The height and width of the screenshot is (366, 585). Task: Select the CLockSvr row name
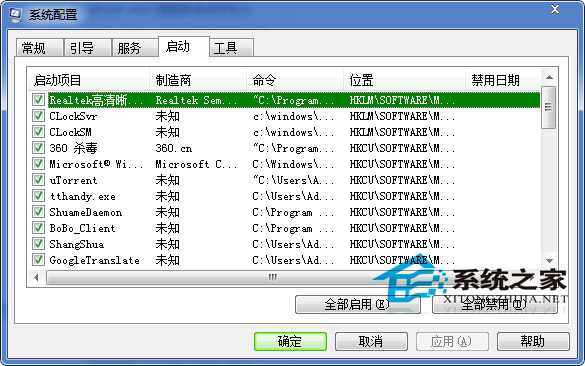tap(73, 116)
